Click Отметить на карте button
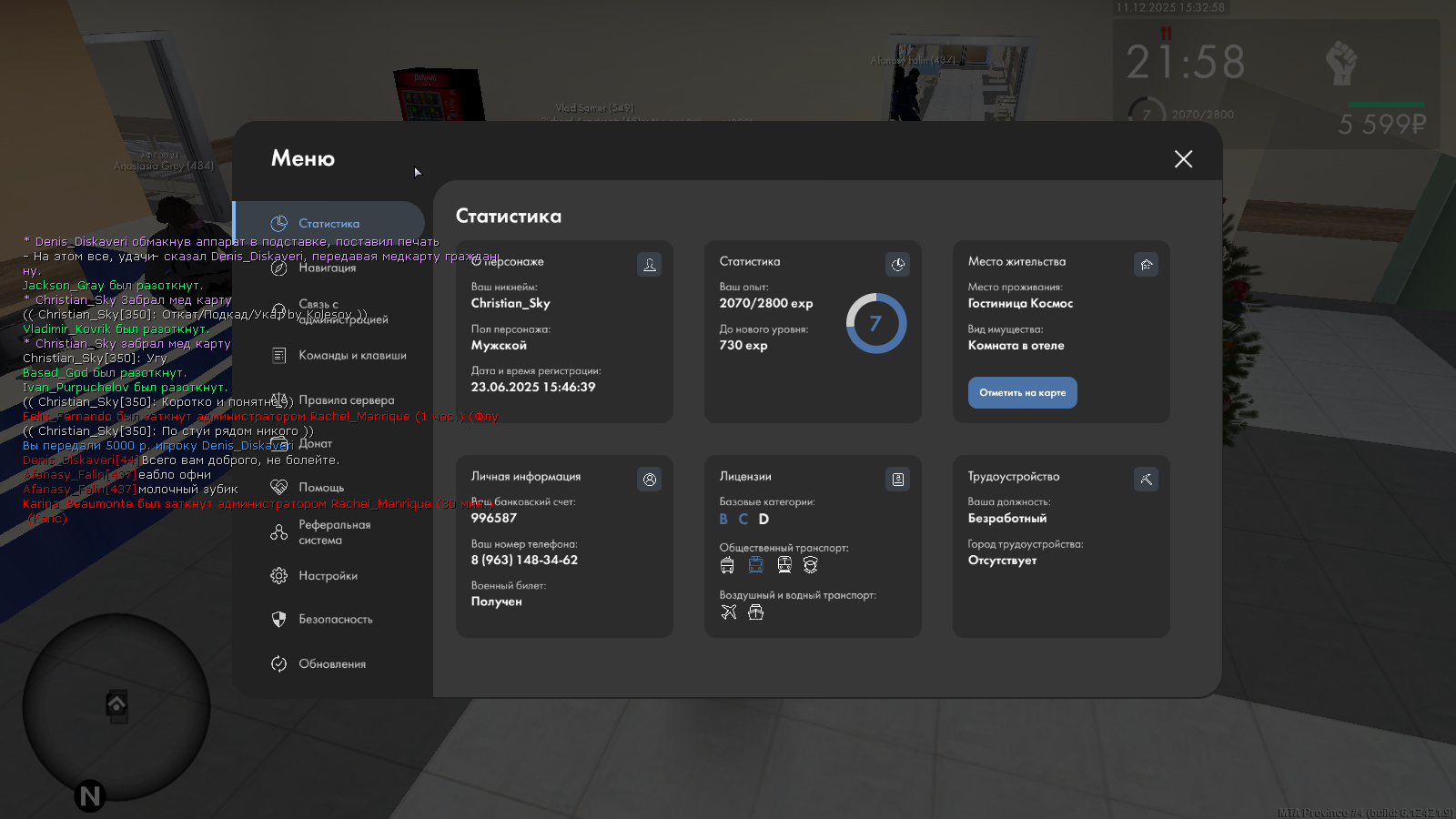Screen dimensions: 1456x819 [x=1022, y=392]
